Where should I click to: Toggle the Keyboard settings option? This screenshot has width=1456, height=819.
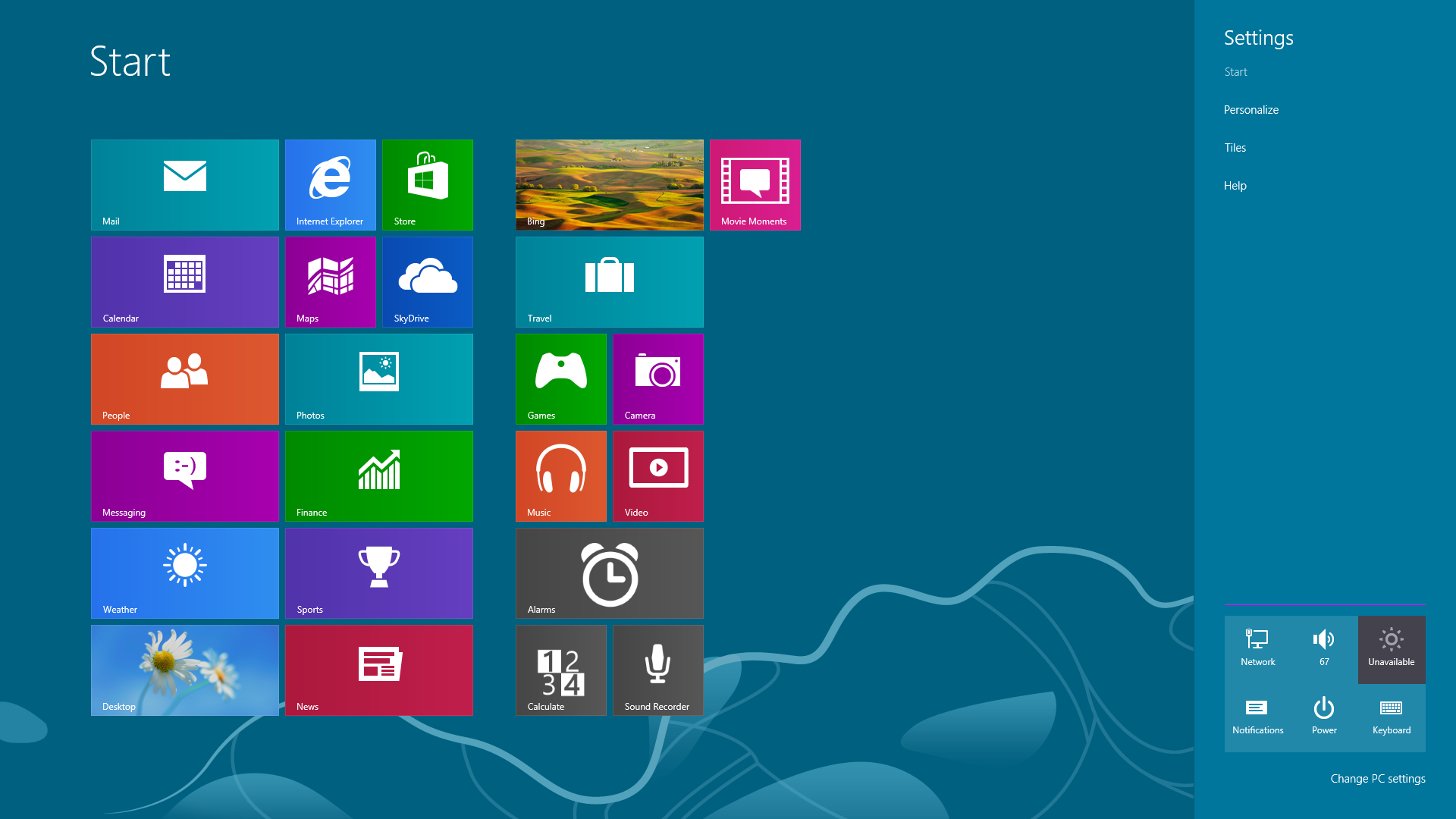coord(1391,715)
